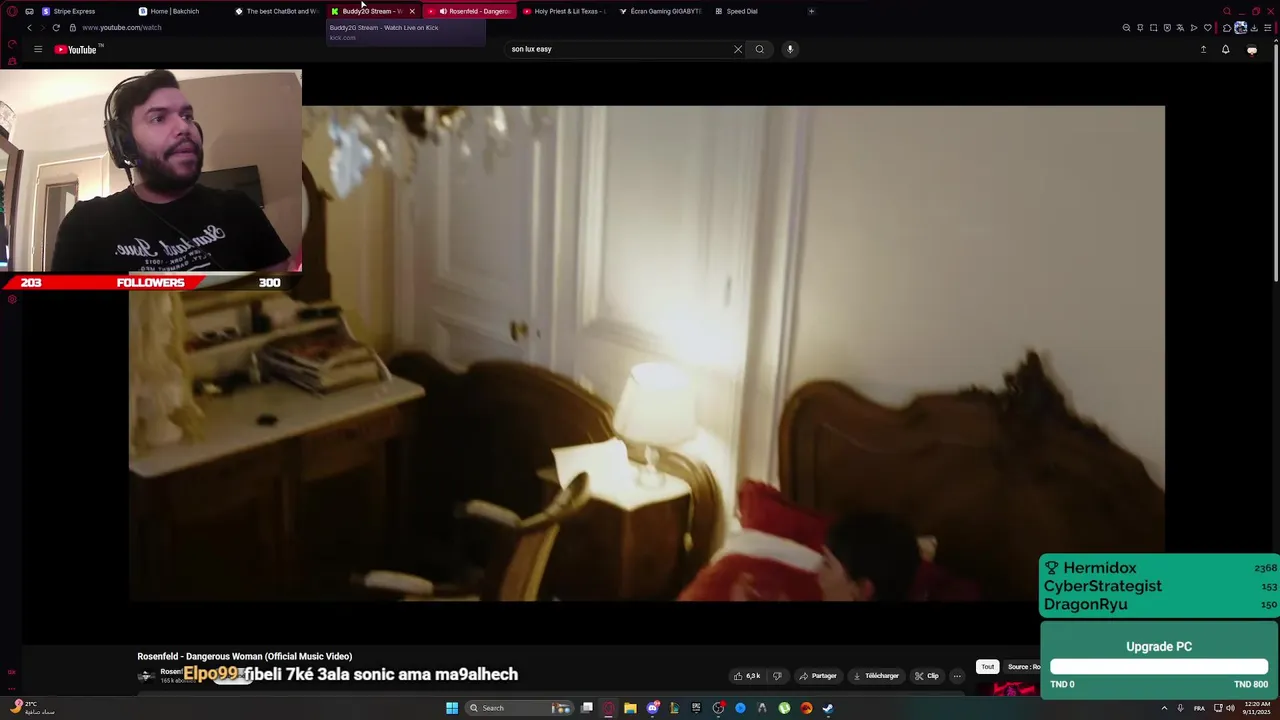Open Epic Games launcher from taskbar
The width and height of the screenshot is (1280, 720).
point(696,708)
